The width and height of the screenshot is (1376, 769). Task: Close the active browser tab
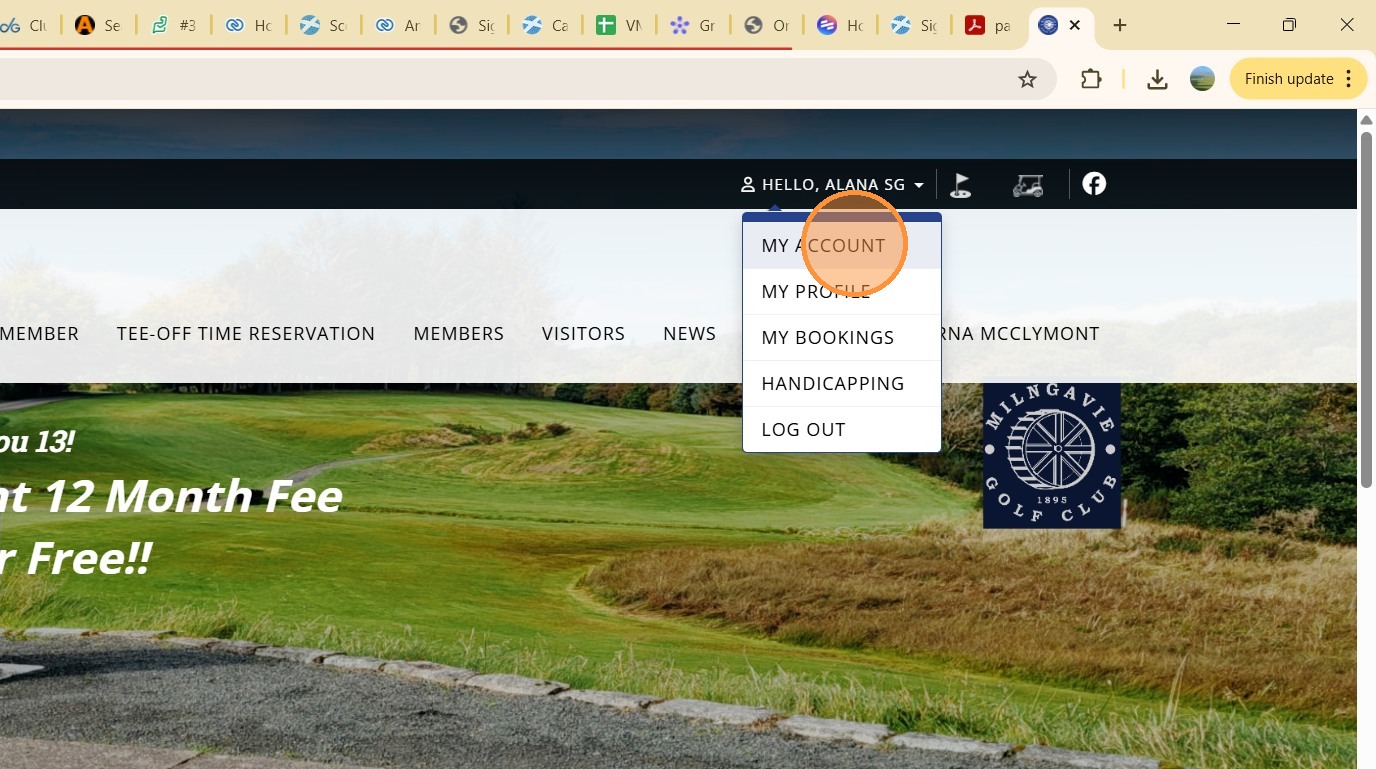(x=1075, y=26)
